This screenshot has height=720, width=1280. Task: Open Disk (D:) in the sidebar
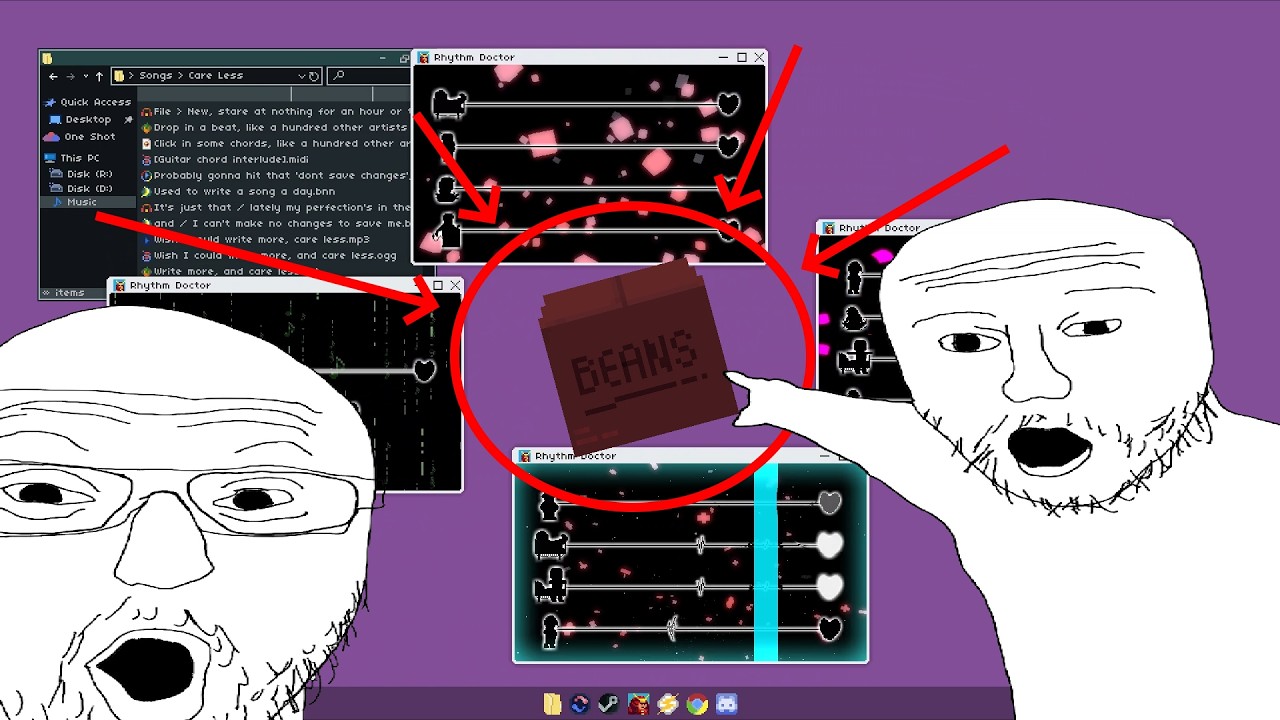click(82, 188)
